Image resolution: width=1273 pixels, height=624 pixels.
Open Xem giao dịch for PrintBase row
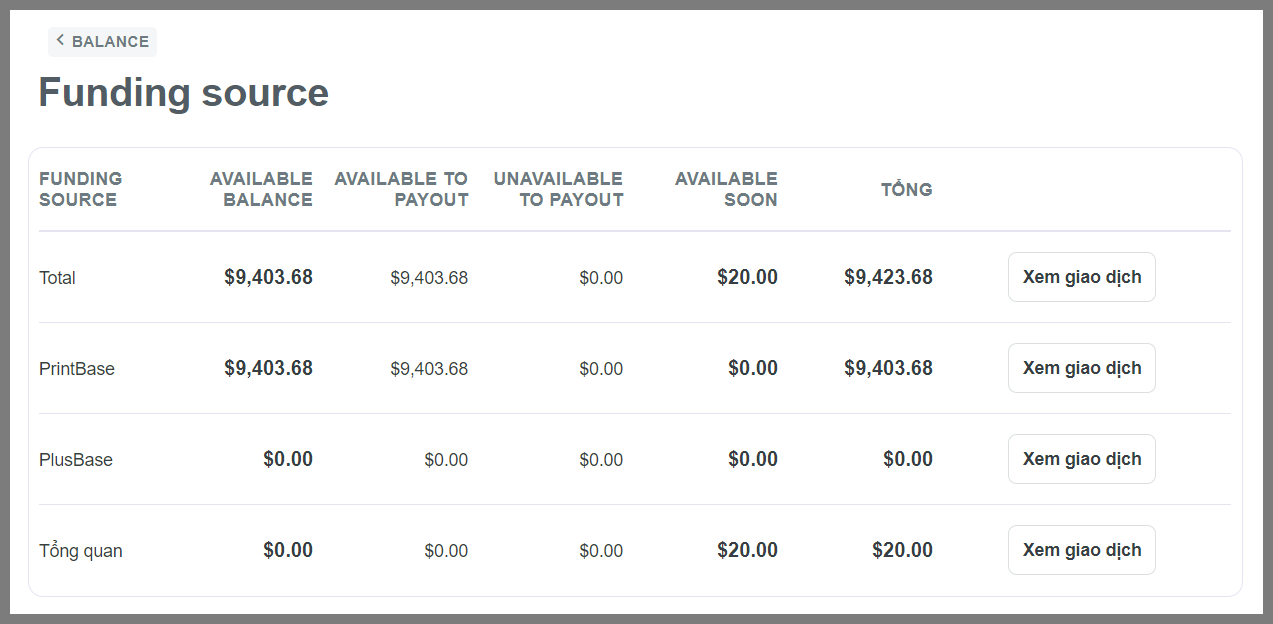(x=1081, y=368)
